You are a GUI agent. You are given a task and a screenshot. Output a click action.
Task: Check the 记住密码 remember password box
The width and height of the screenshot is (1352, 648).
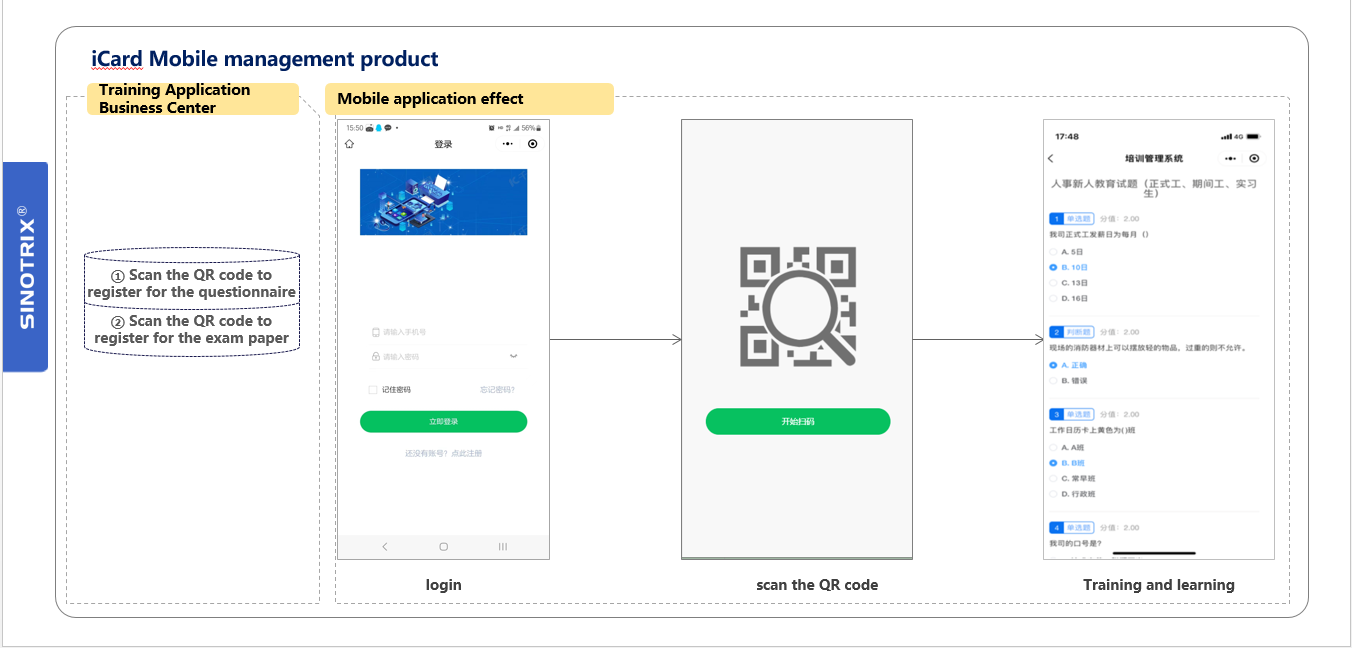tap(373, 390)
